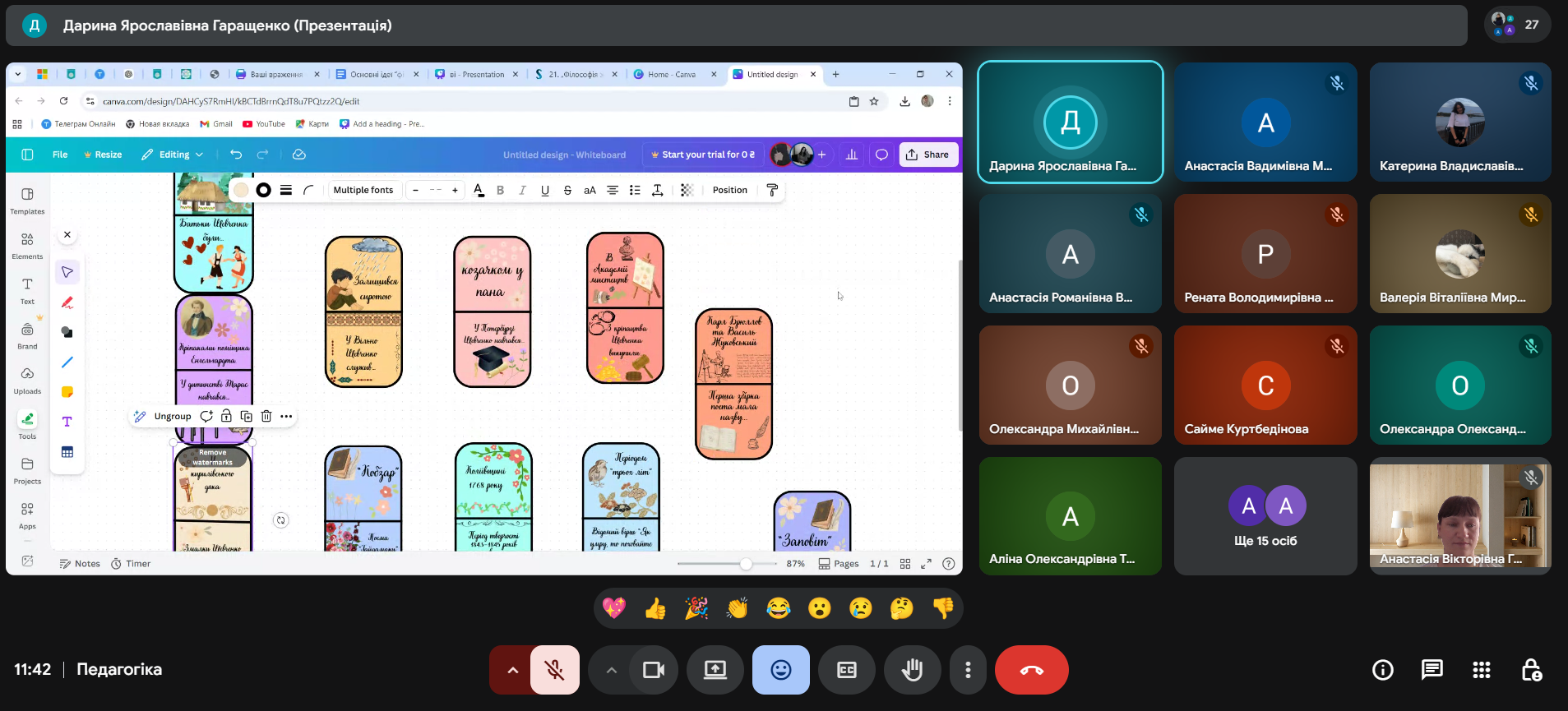
Task: Select the blue line tool
Action: (67, 362)
